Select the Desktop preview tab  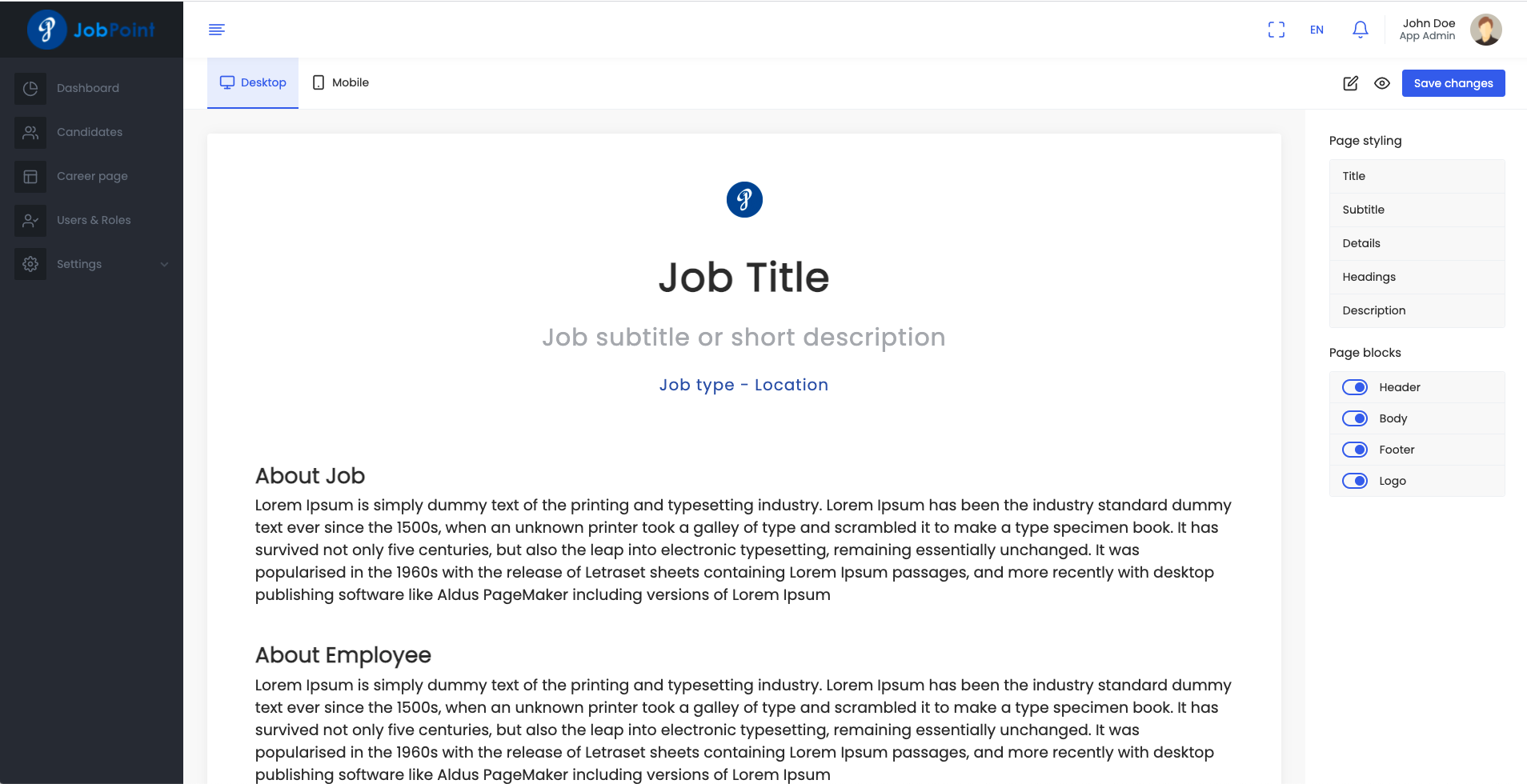[x=253, y=82]
